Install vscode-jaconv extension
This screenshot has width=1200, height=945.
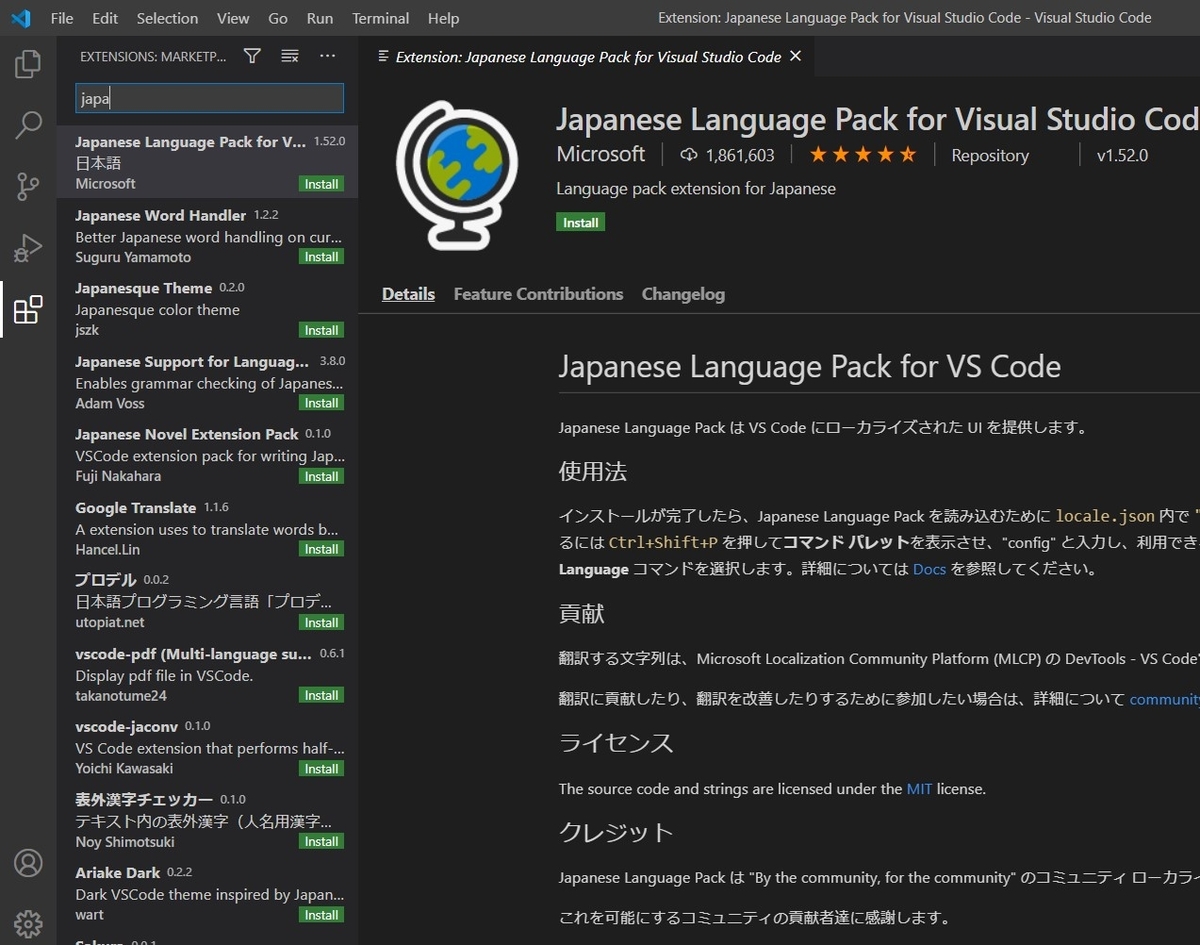click(x=321, y=768)
